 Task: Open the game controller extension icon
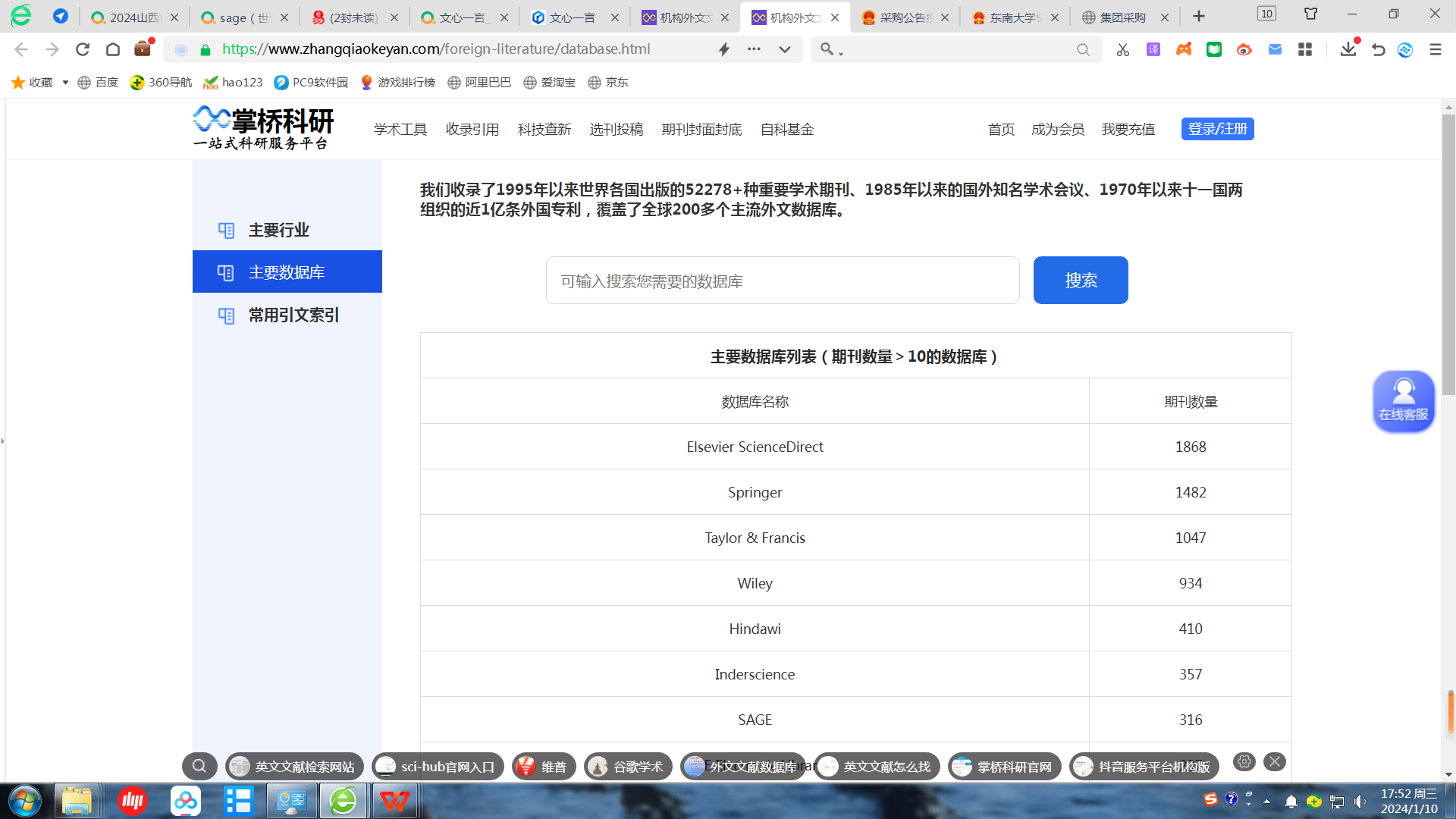point(1184,49)
